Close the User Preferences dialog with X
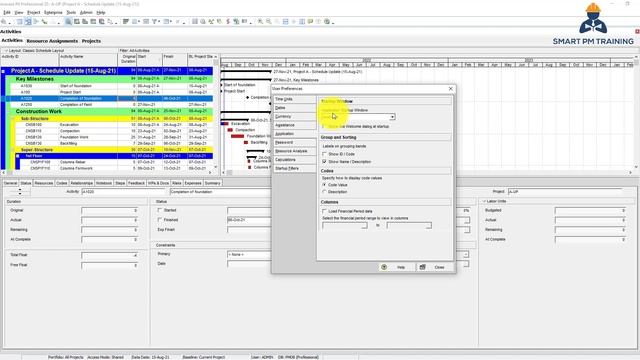Viewport: 640px width, 360px height. pyautogui.click(x=451, y=89)
